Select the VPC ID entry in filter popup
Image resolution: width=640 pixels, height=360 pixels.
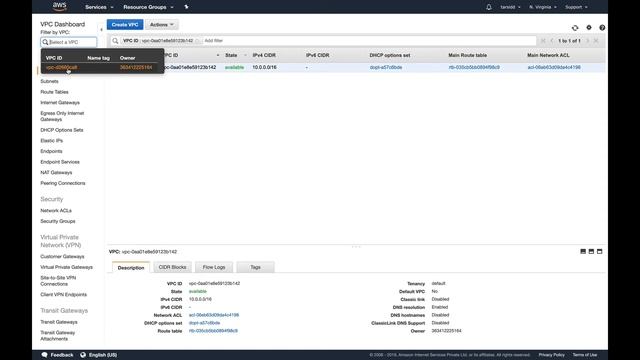[61, 67]
